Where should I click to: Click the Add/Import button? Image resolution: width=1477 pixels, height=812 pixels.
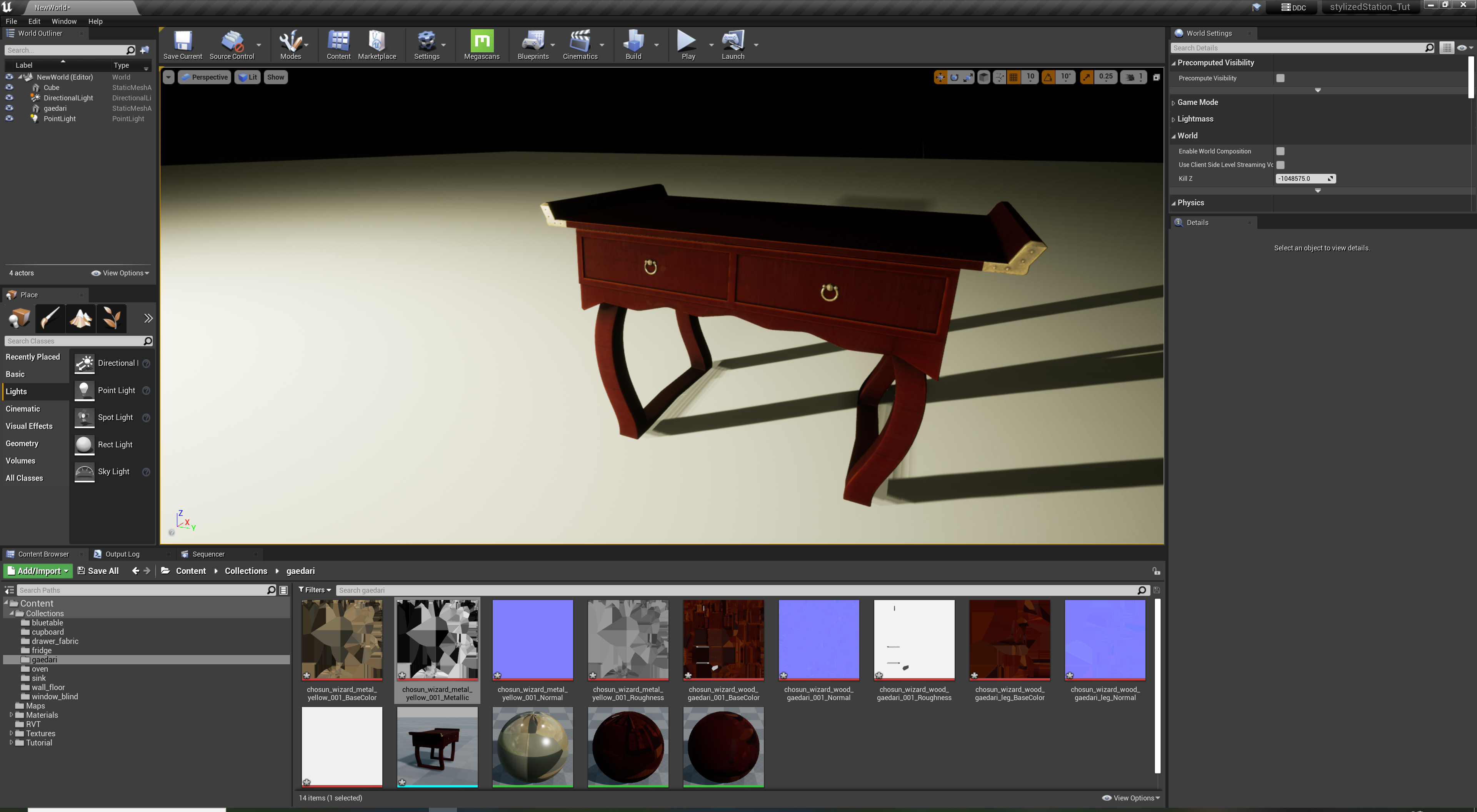[x=38, y=570]
